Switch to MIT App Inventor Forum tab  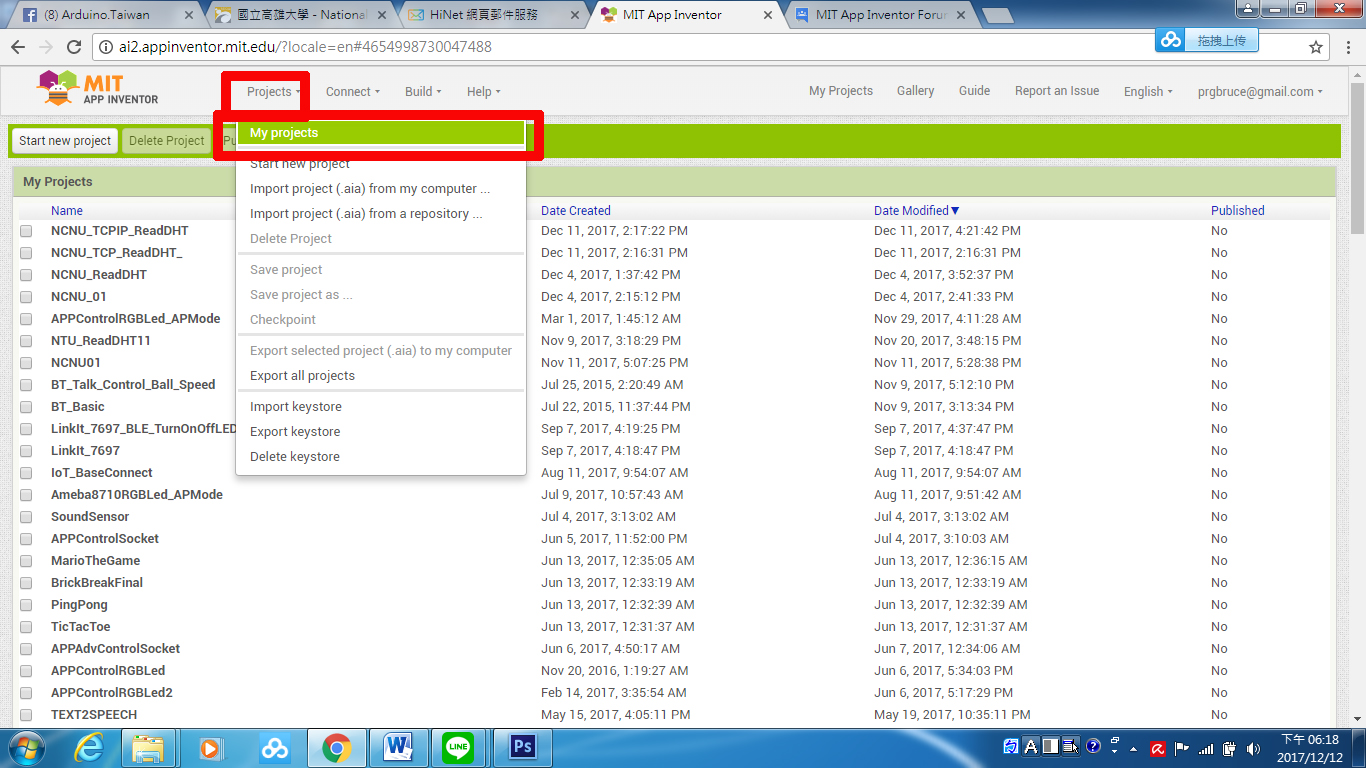(879, 15)
